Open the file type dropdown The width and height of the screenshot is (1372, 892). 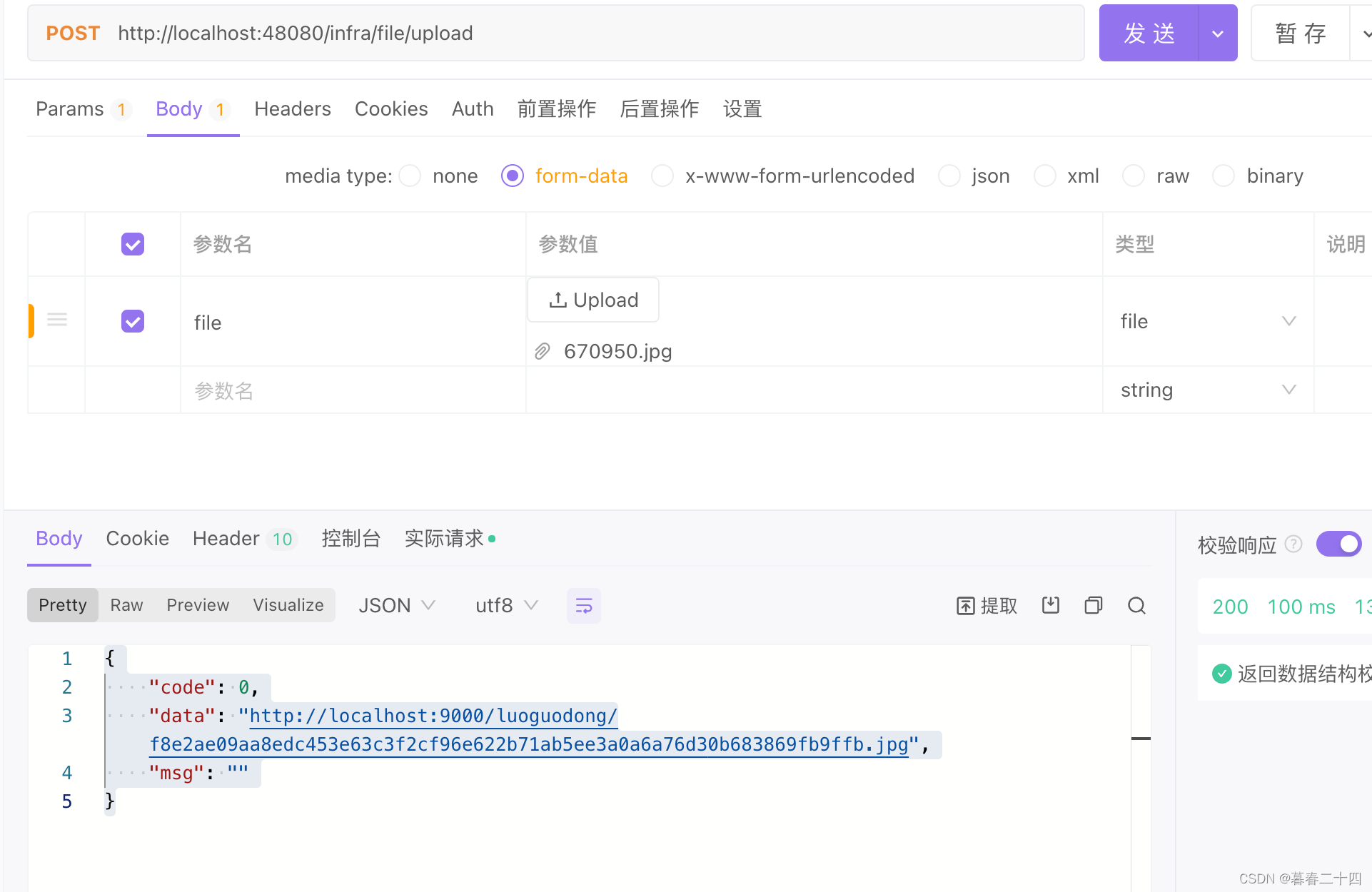(1288, 321)
